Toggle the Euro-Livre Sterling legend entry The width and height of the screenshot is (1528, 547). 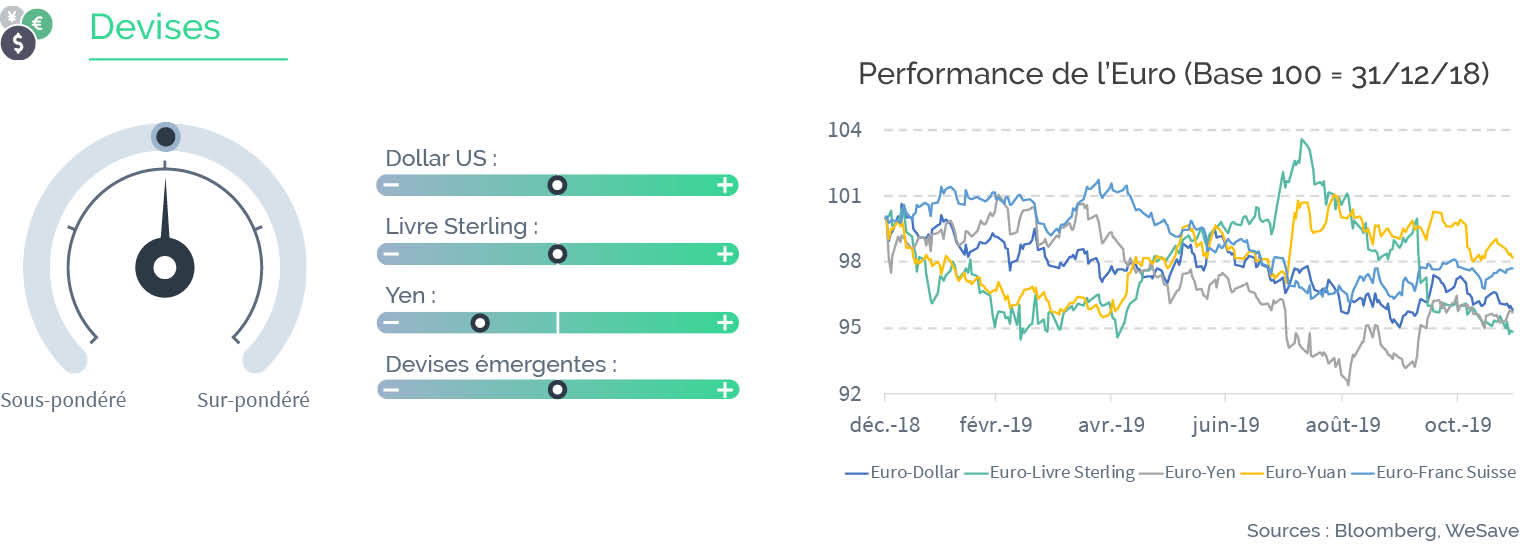(x=1050, y=473)
